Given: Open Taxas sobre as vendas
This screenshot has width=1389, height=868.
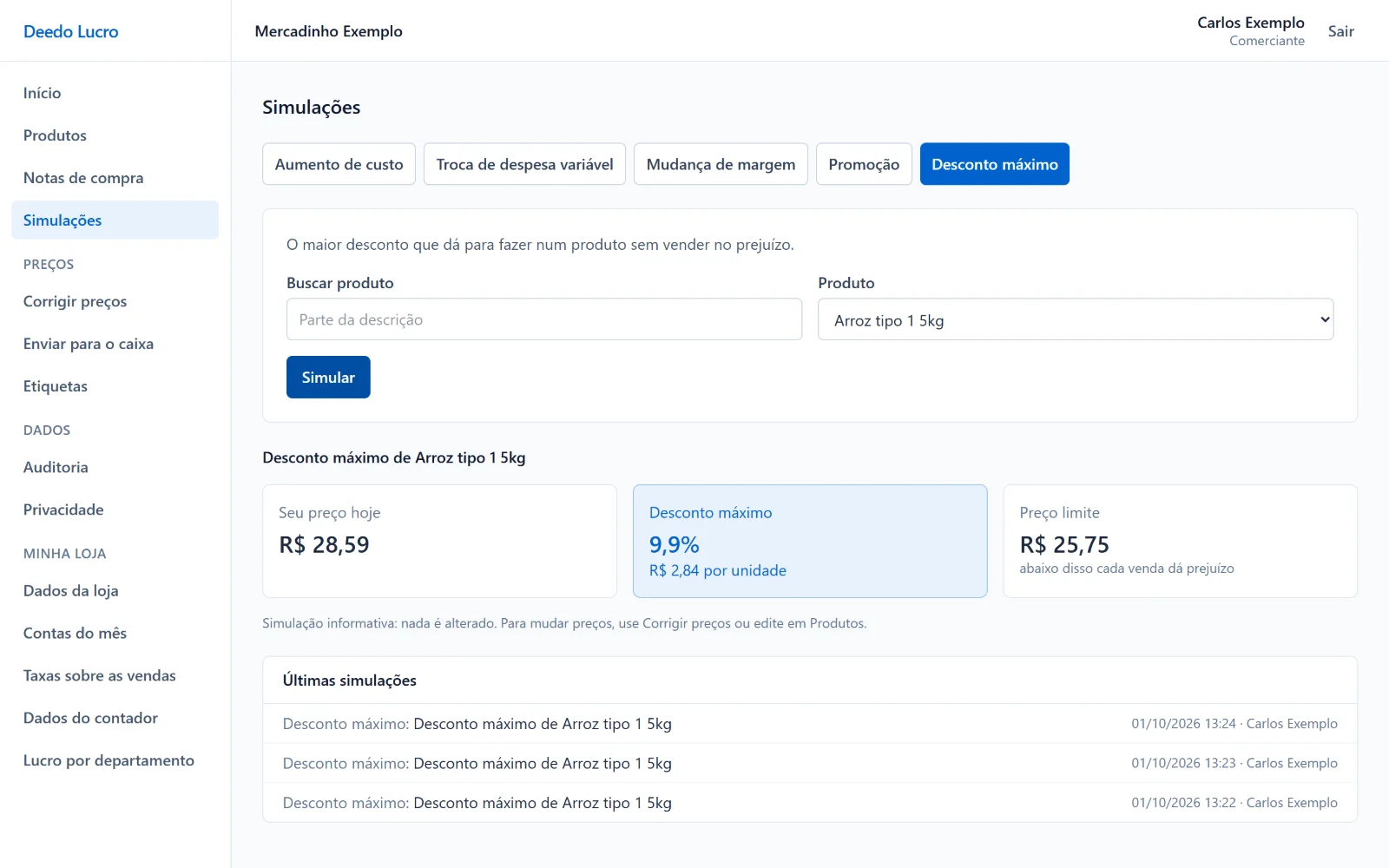Looking at the screenshot, I should click(x=115, y=675).
